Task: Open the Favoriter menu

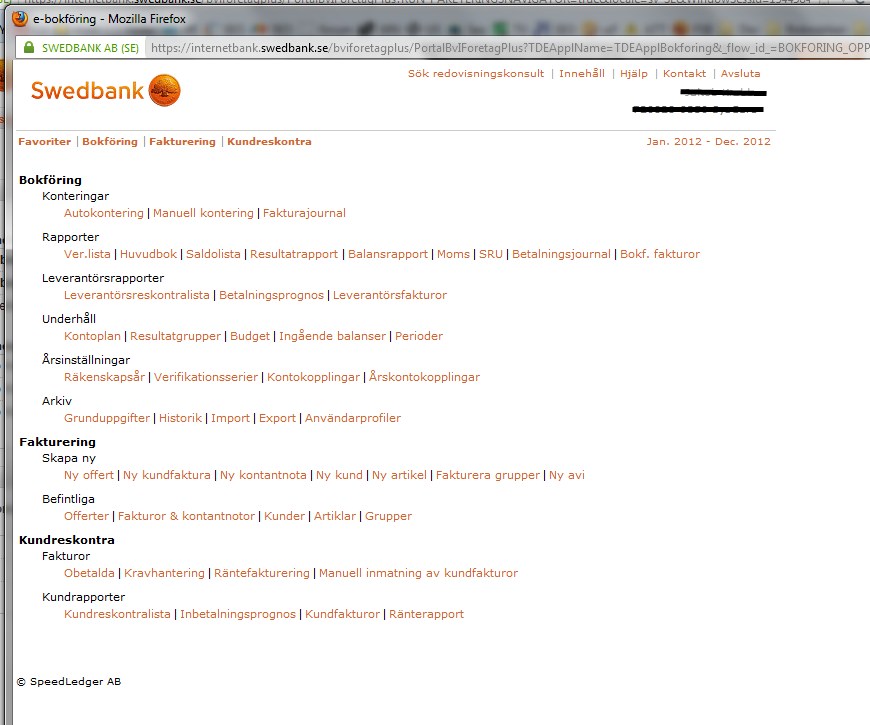Action: click(x=45, y=141)
